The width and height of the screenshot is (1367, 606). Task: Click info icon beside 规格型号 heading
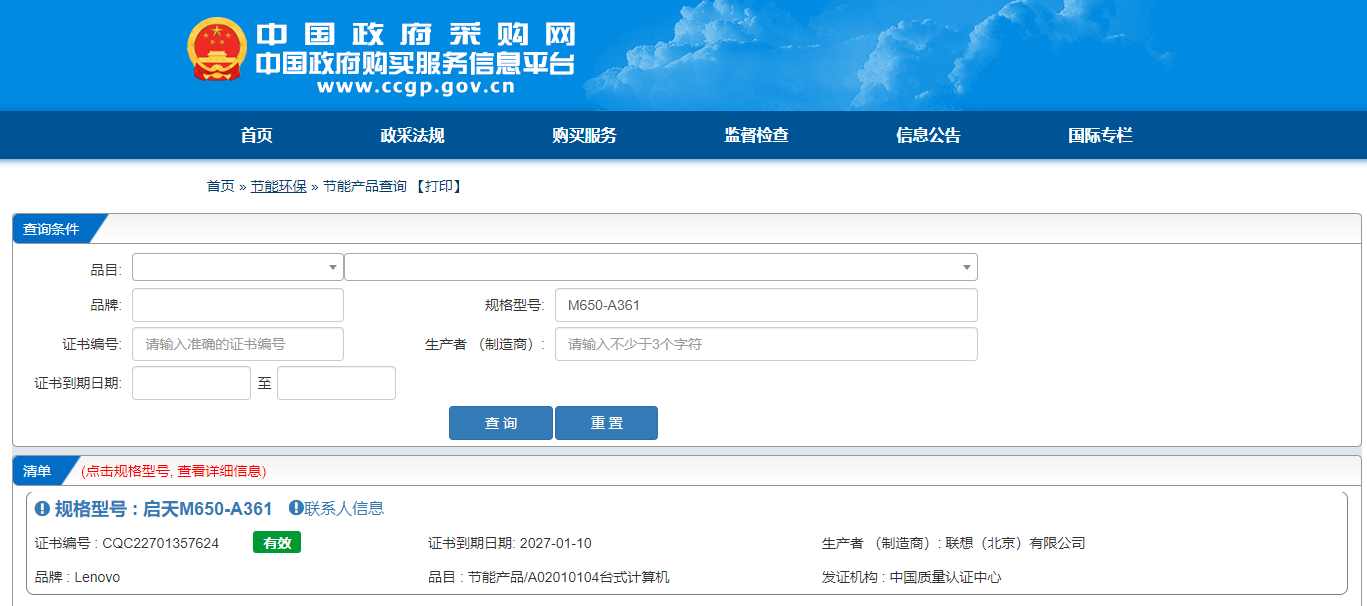click(x=42, y=509)
